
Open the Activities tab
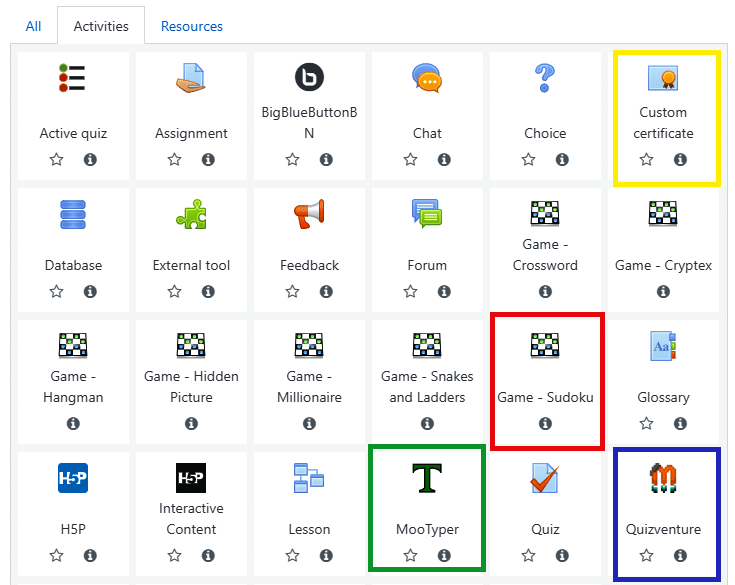[101, 26]
